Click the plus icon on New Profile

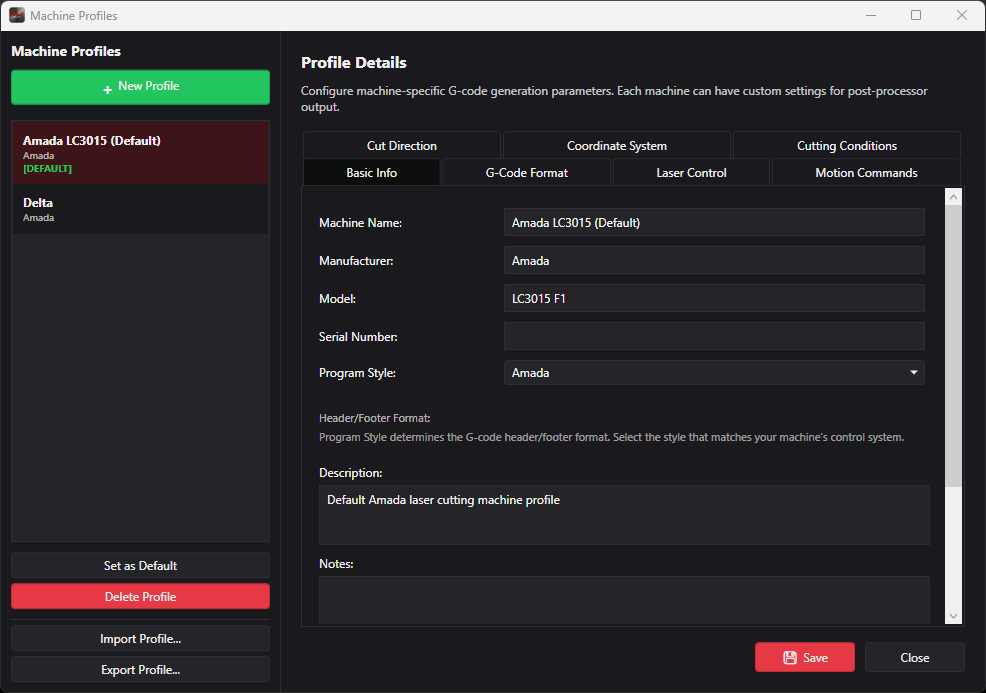(x=108, y=89)
